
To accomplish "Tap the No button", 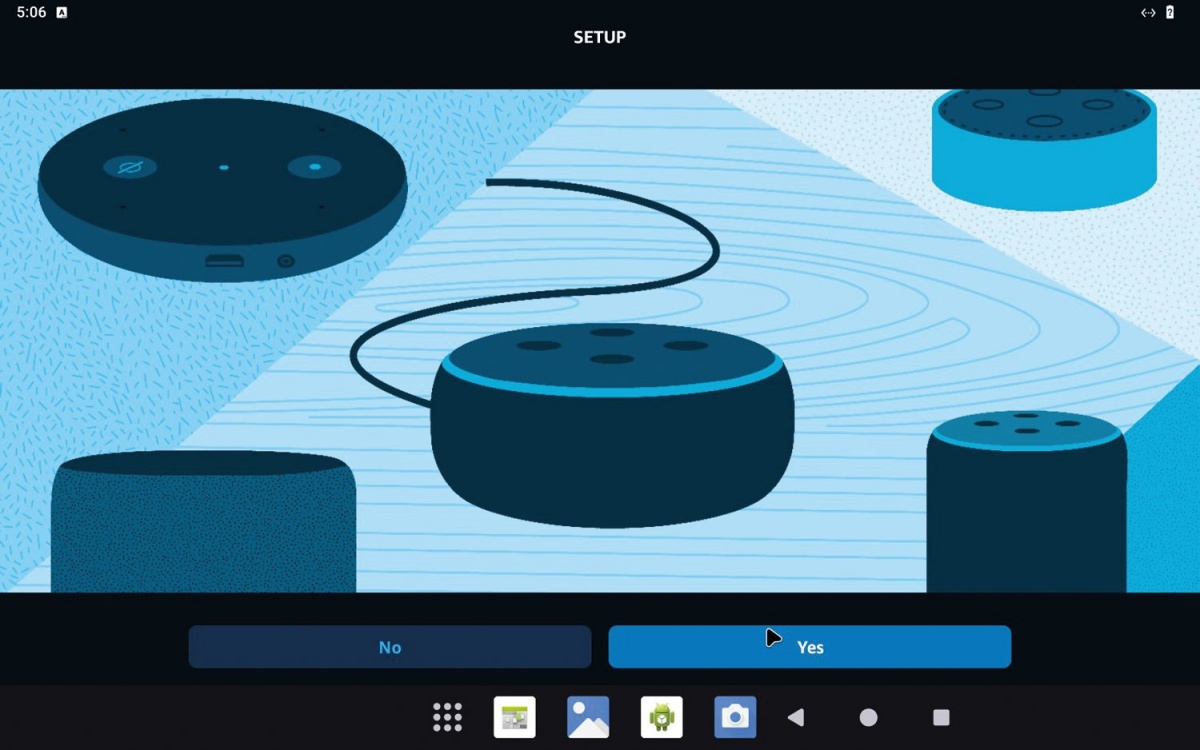I will point(390,647).
